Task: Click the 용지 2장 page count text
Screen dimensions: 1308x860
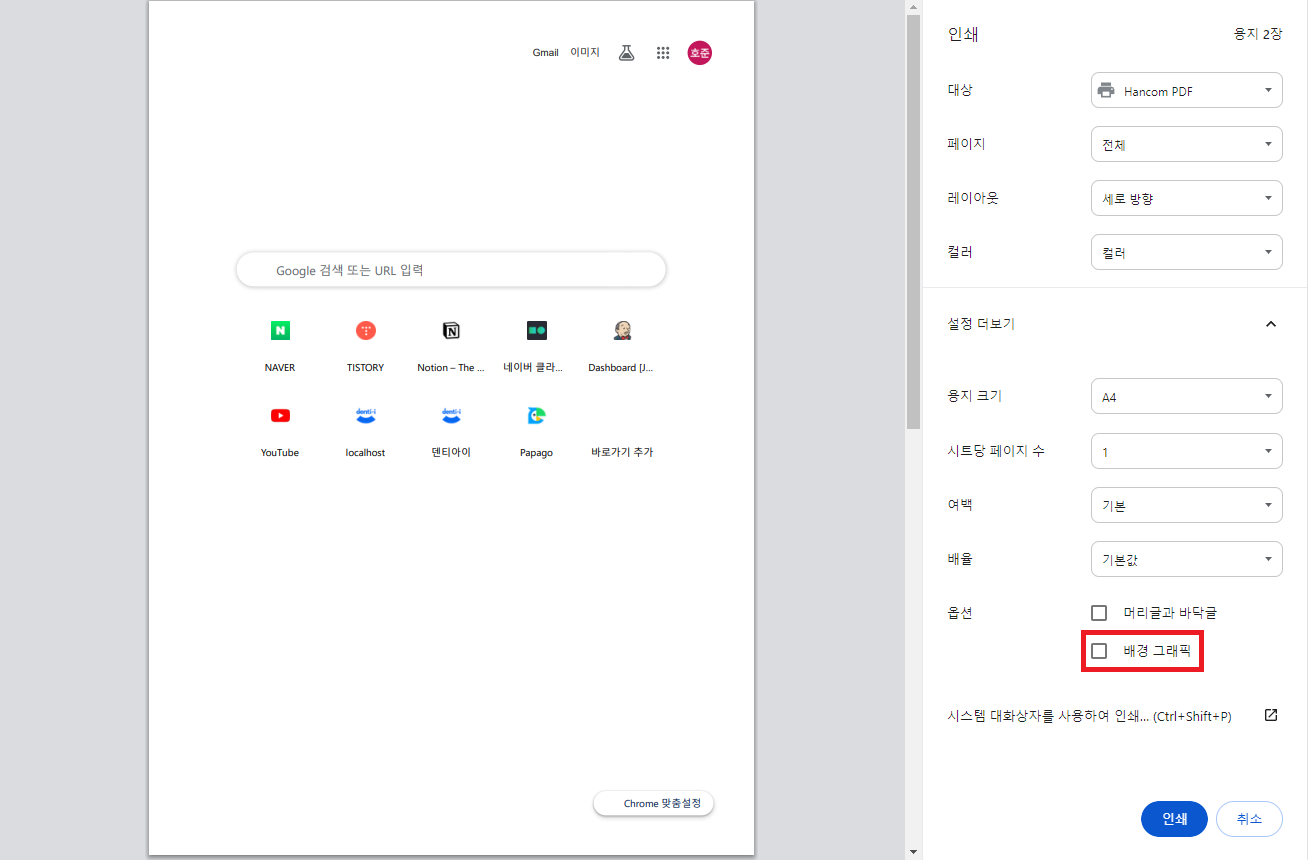Action: pos(1258,34)
